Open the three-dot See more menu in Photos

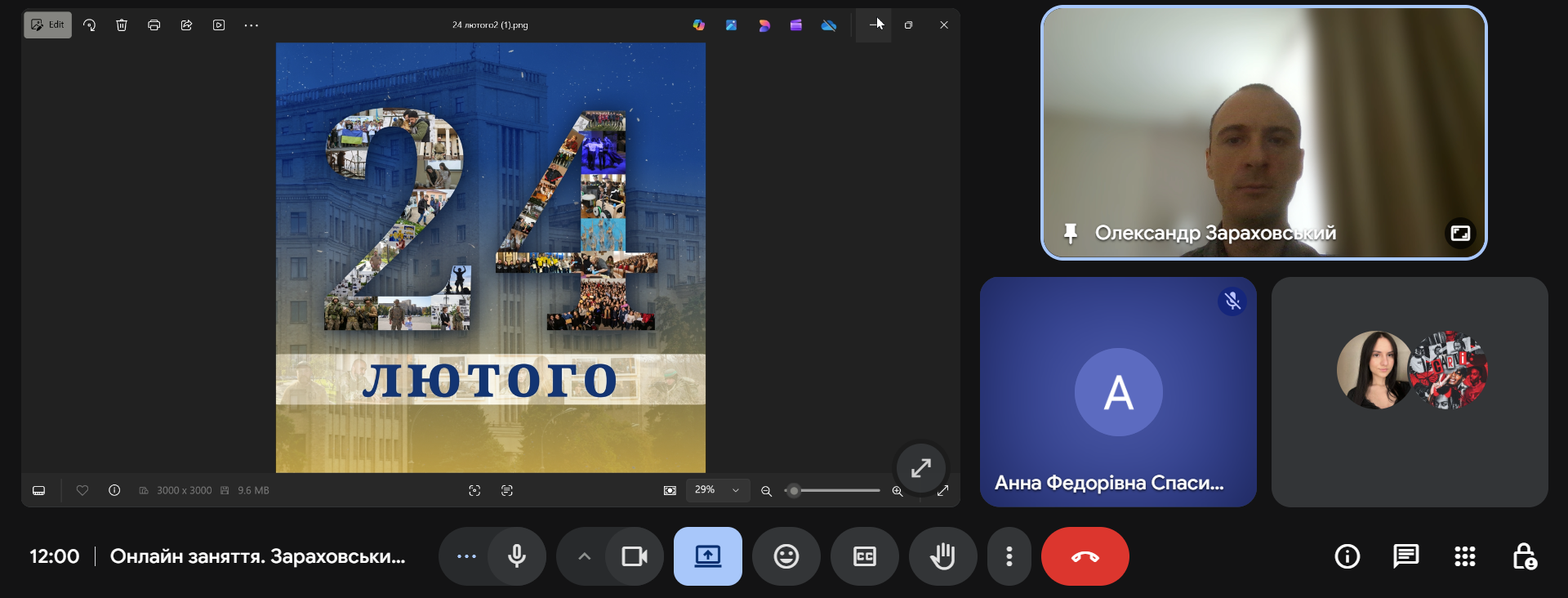[252, 25]
